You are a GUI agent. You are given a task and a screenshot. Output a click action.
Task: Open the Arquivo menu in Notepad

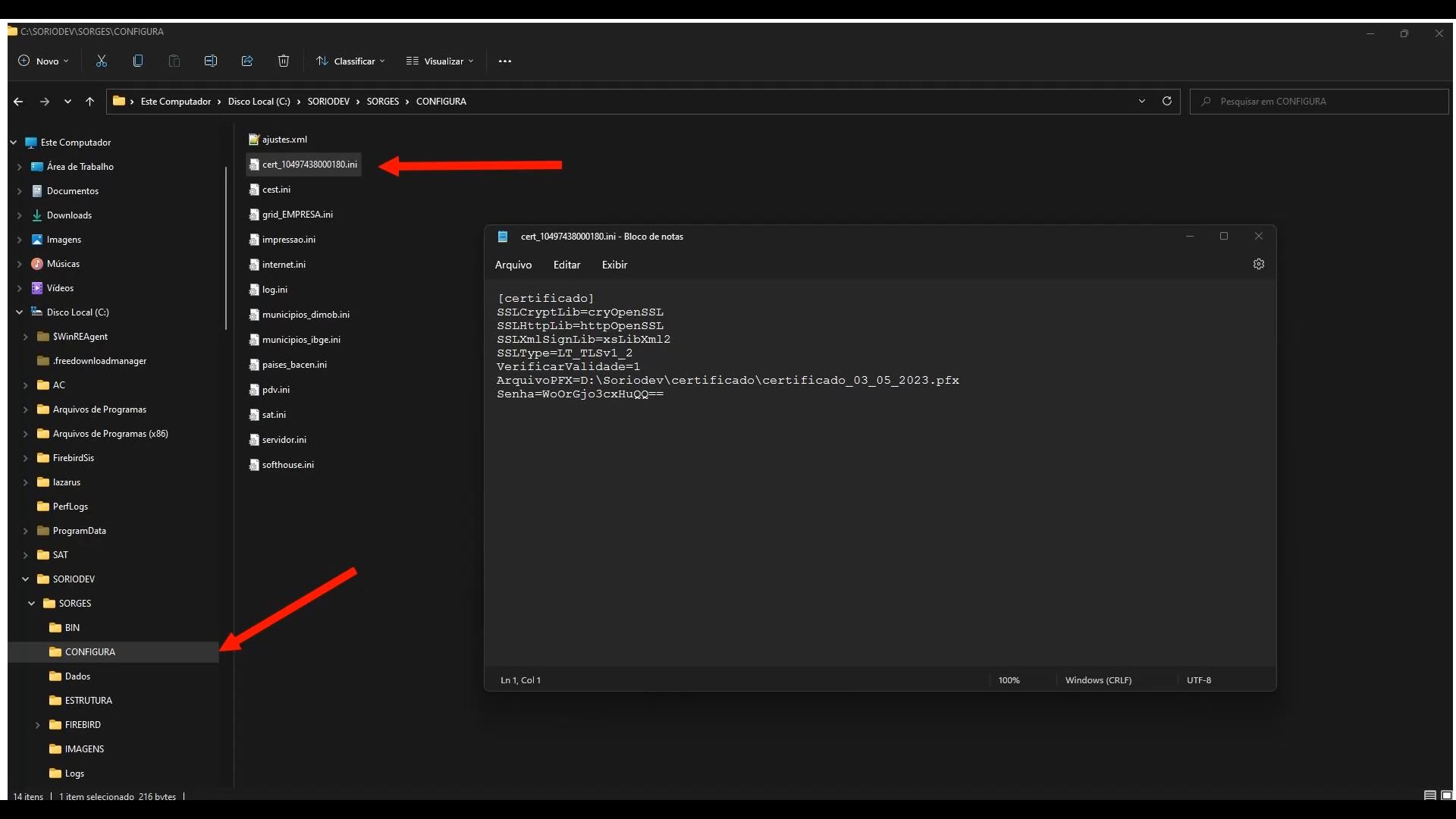click(x=513, y=265)
